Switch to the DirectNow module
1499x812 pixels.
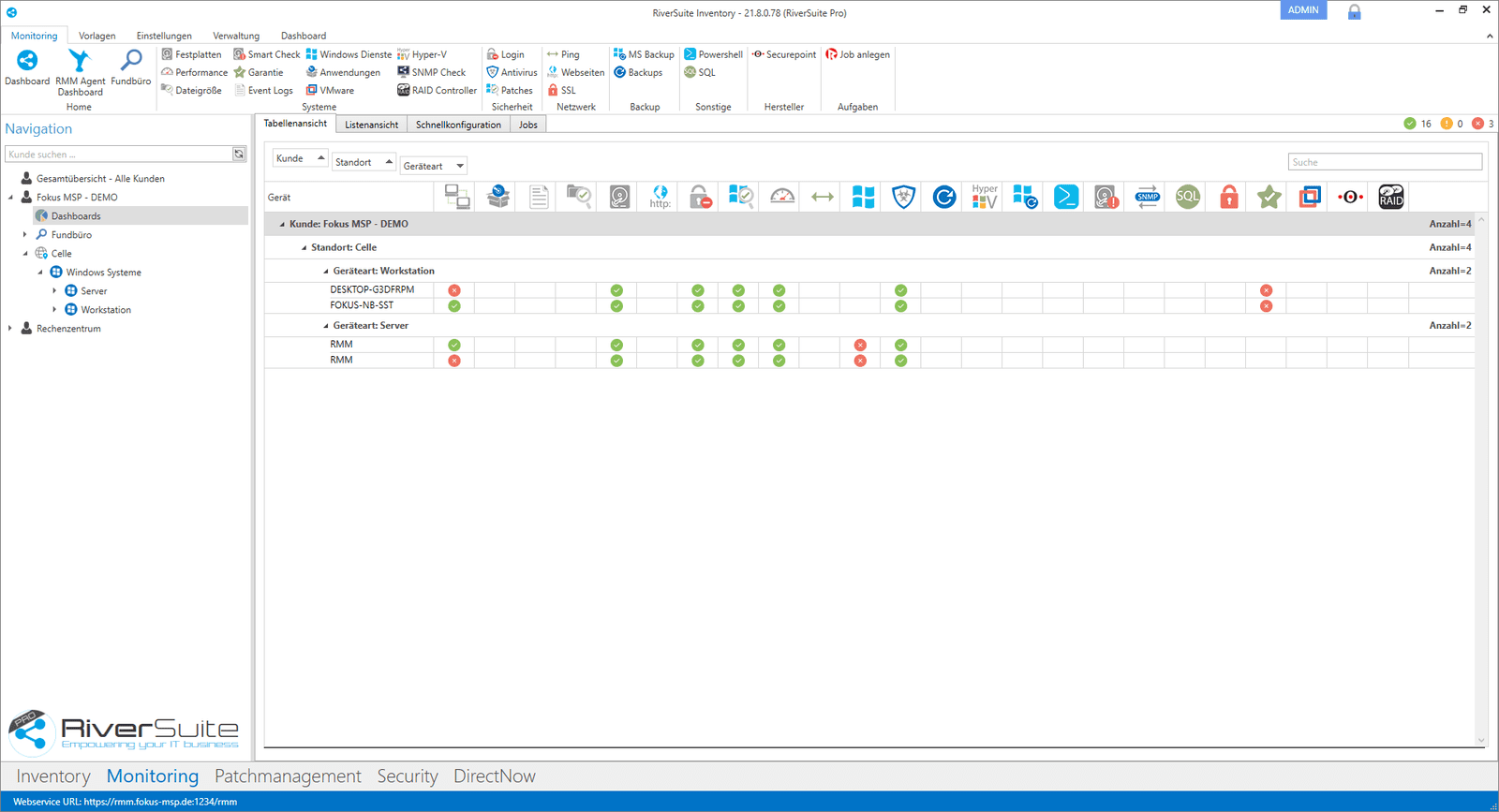[x=495, y=776]
